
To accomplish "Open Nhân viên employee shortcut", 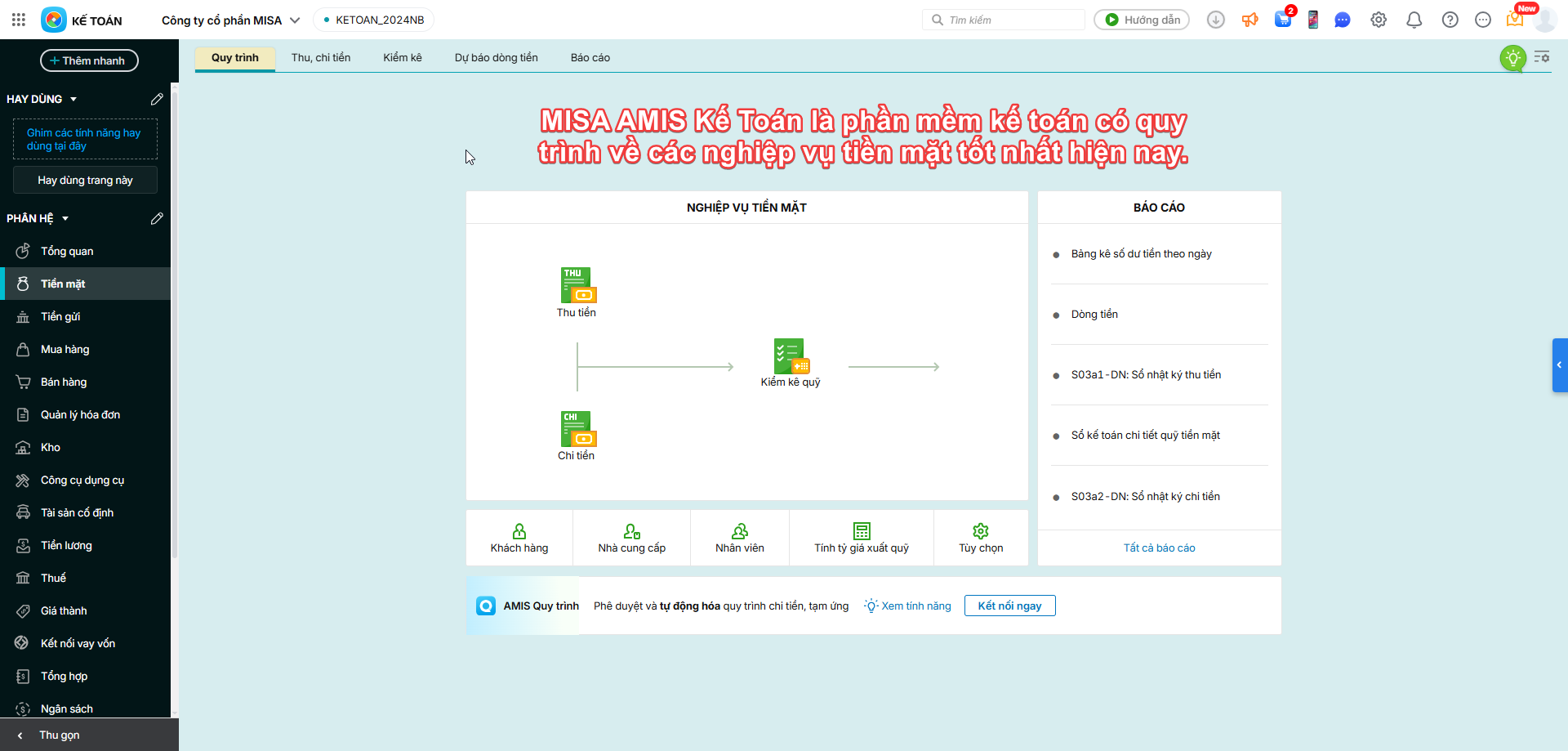I will coord(740,538).
